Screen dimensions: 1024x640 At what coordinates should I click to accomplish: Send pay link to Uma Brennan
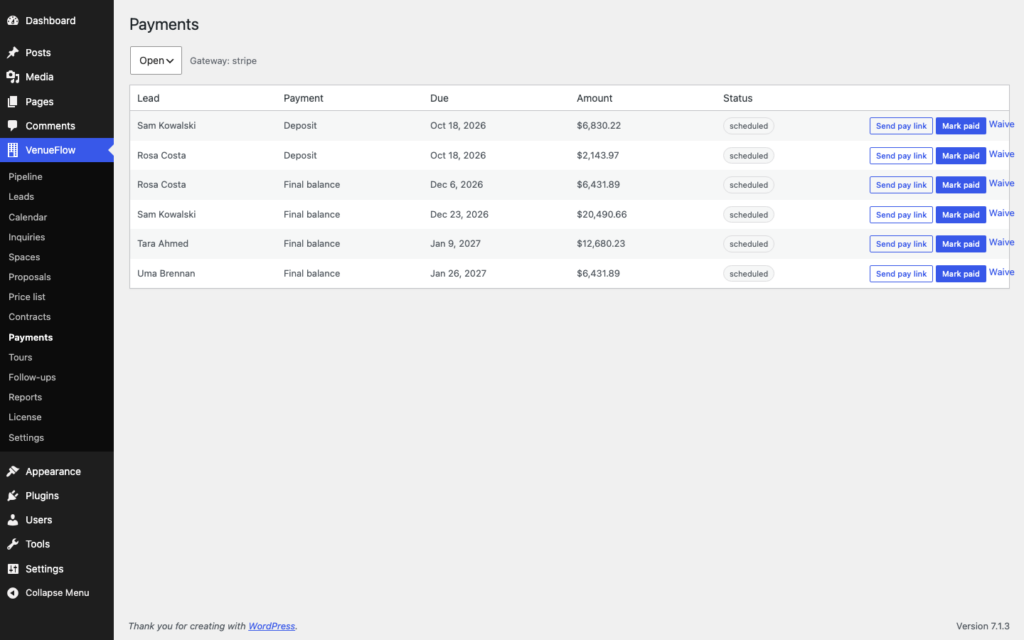(901, 274)
